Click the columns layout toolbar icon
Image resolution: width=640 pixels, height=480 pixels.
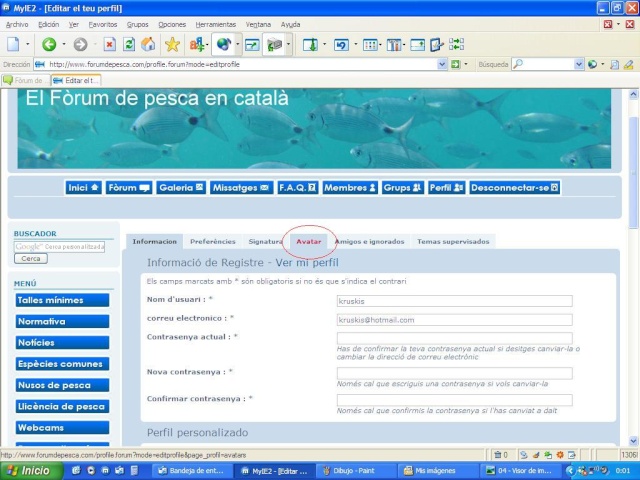coord(394,44)
